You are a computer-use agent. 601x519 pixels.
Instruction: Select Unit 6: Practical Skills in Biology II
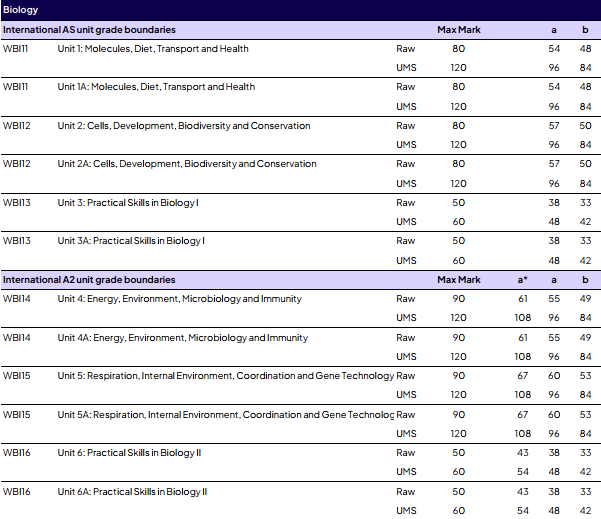[129, 453]
